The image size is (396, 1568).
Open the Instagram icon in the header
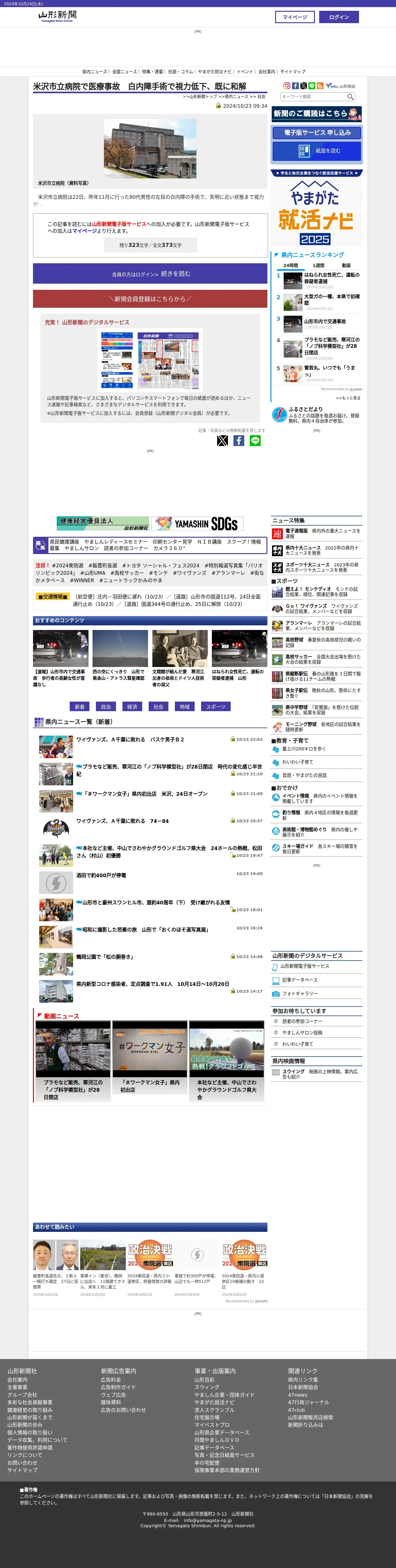pos(287,86)
